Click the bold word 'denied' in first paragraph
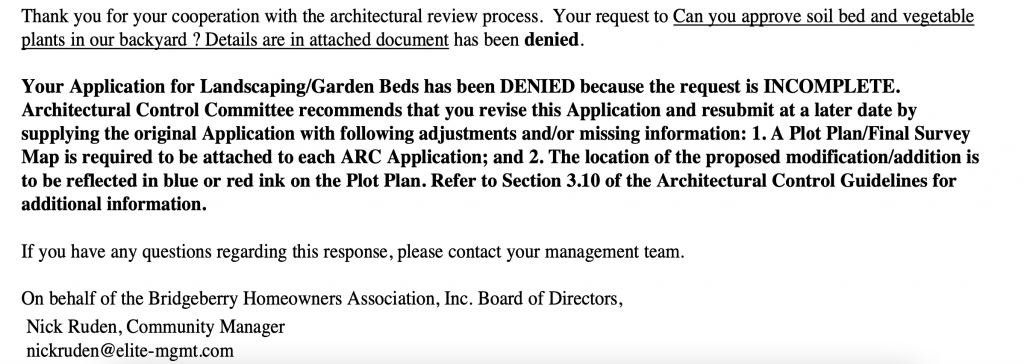The image size is (1024, 364). coord(552,40)
